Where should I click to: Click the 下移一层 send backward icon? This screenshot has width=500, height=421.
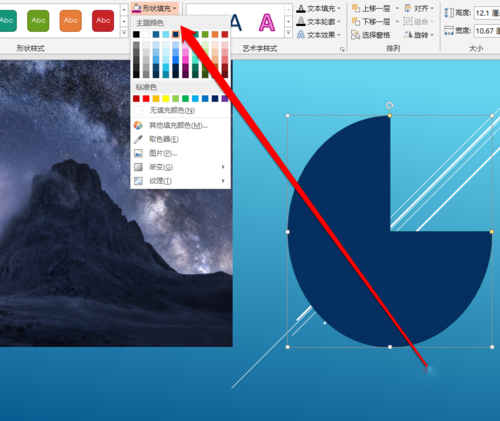356,21
